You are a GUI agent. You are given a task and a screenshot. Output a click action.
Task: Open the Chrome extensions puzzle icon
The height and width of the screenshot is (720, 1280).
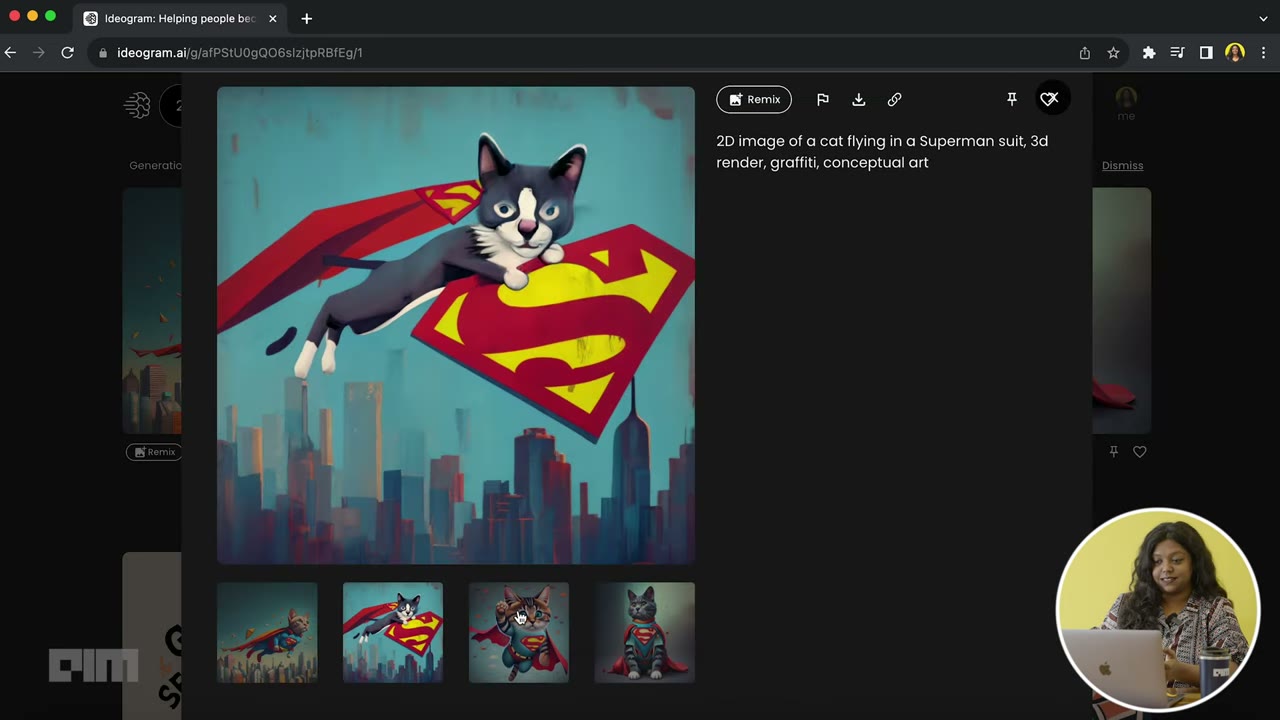[x=1149, y=53]
